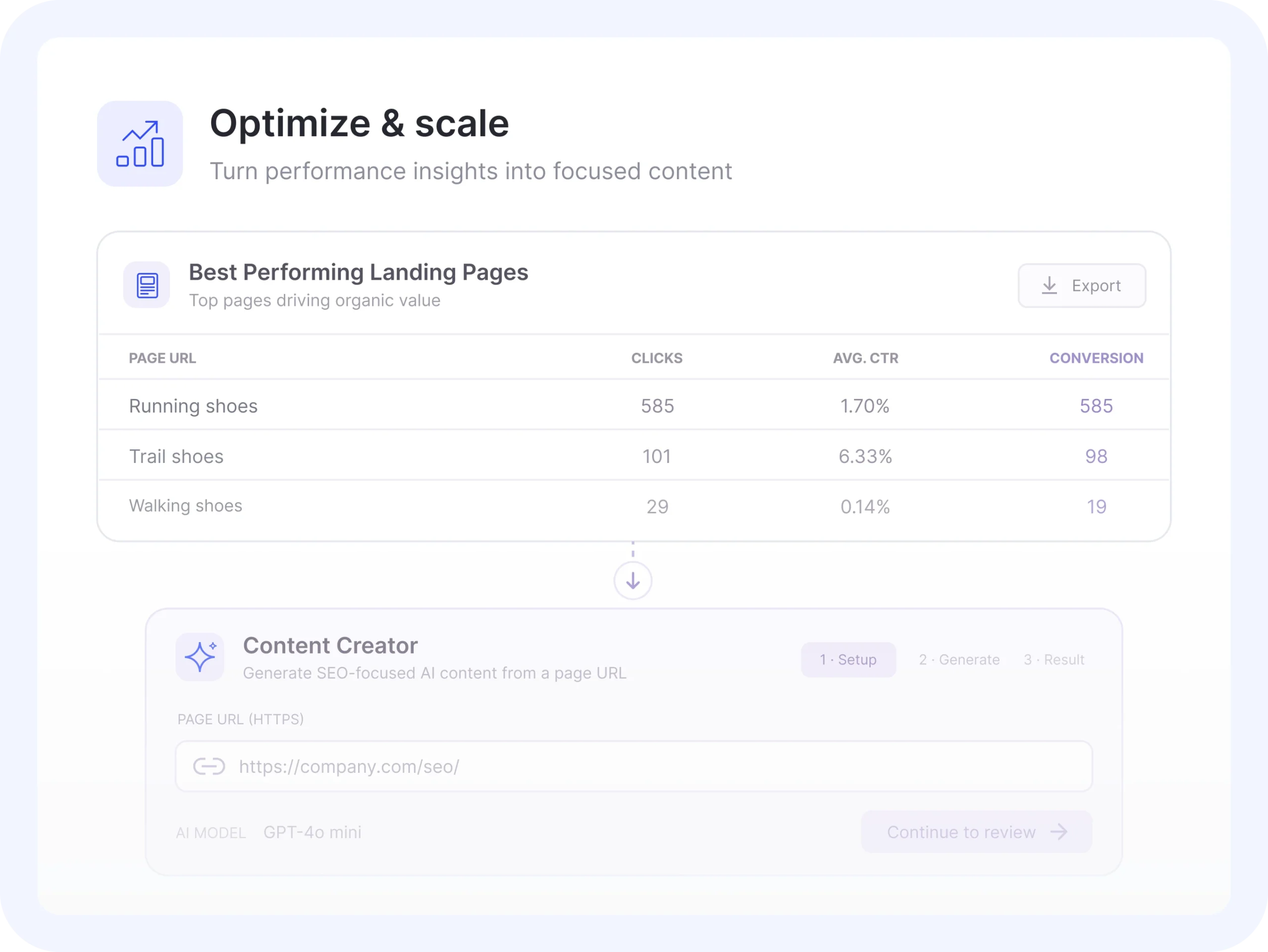This screenshot has width=1268, height=952.
Task: Click the growth chart icon beside Optimize & scale
Action: point(140,144)
